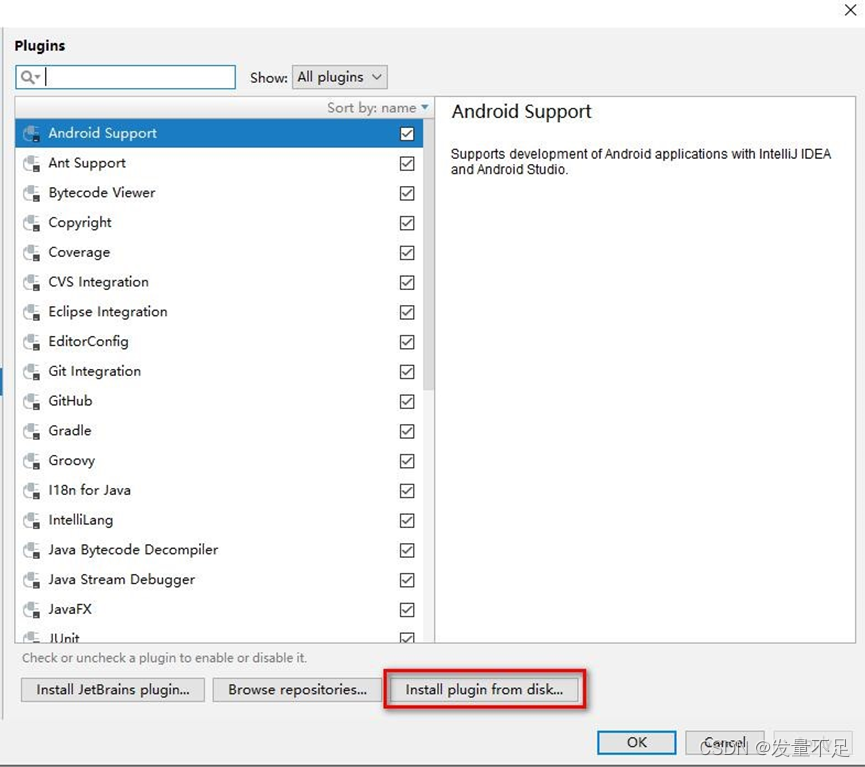Click the Bytecode Viewer plugin icon

click(31, 193)
